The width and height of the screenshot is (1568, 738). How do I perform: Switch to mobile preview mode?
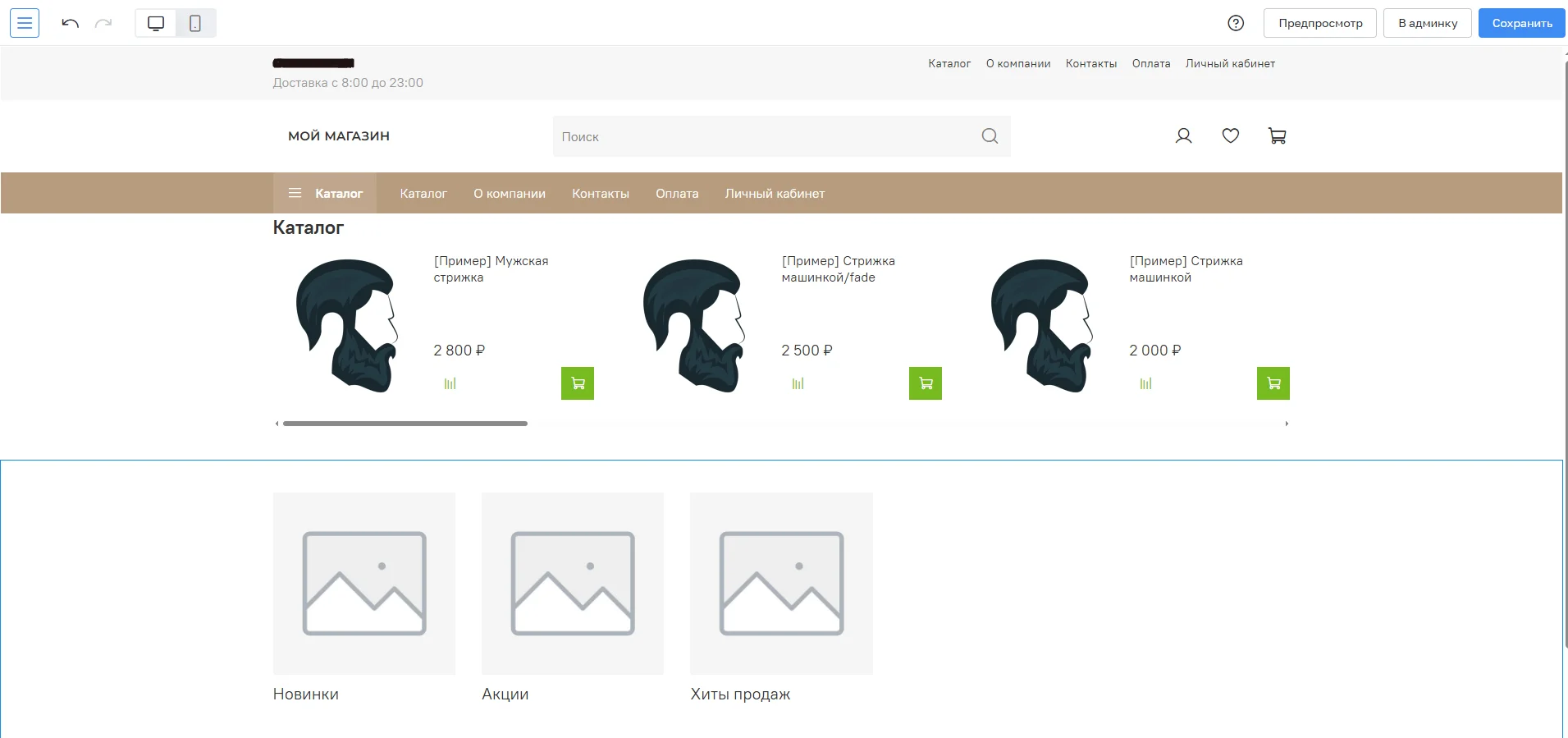click(x=195, y=23)
